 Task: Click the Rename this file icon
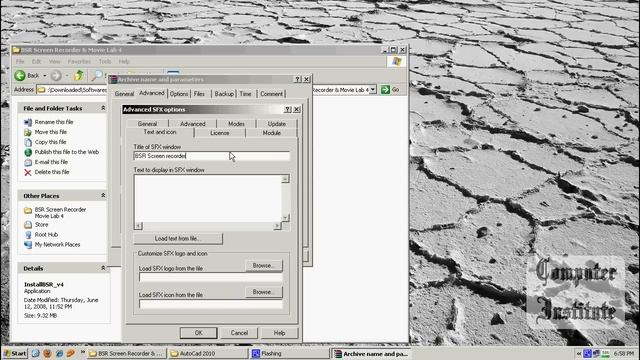pos(28,122)
